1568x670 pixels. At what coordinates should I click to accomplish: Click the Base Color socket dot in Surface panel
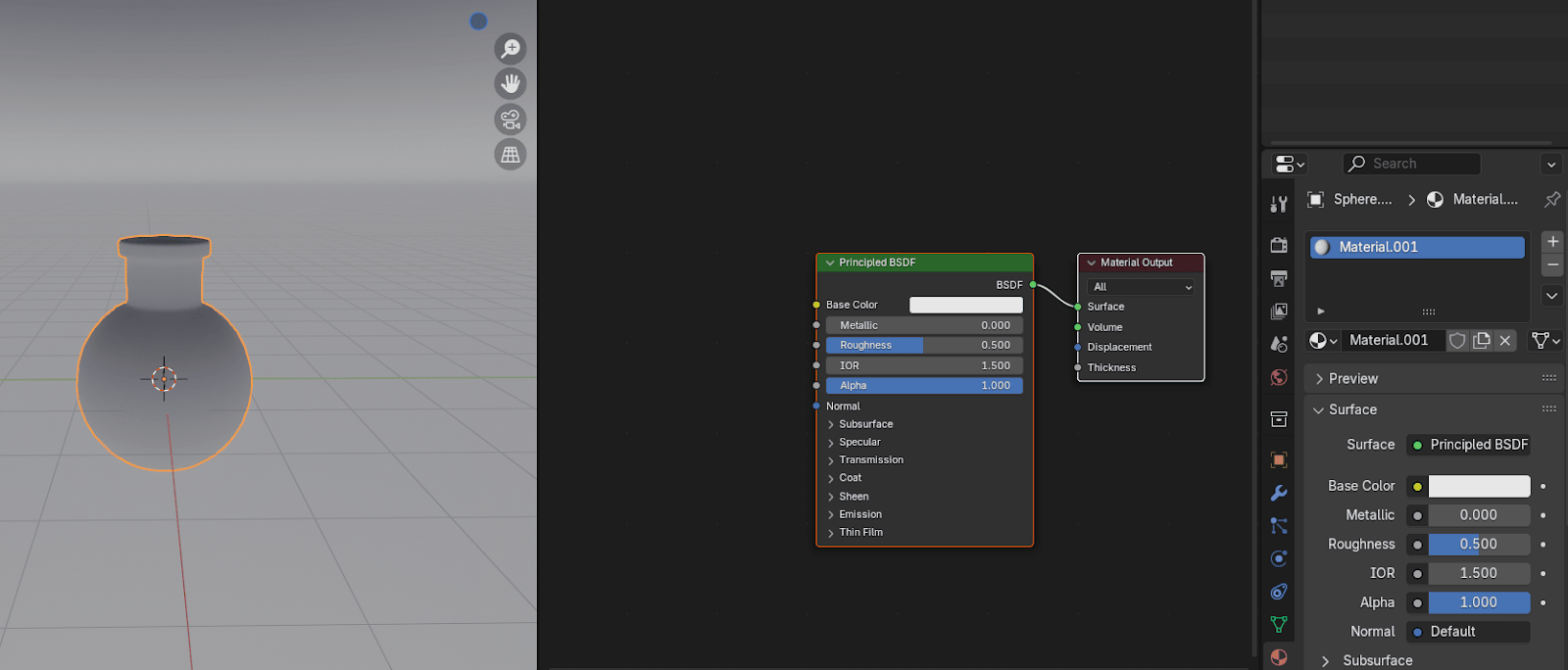[x=1417, y=486]
